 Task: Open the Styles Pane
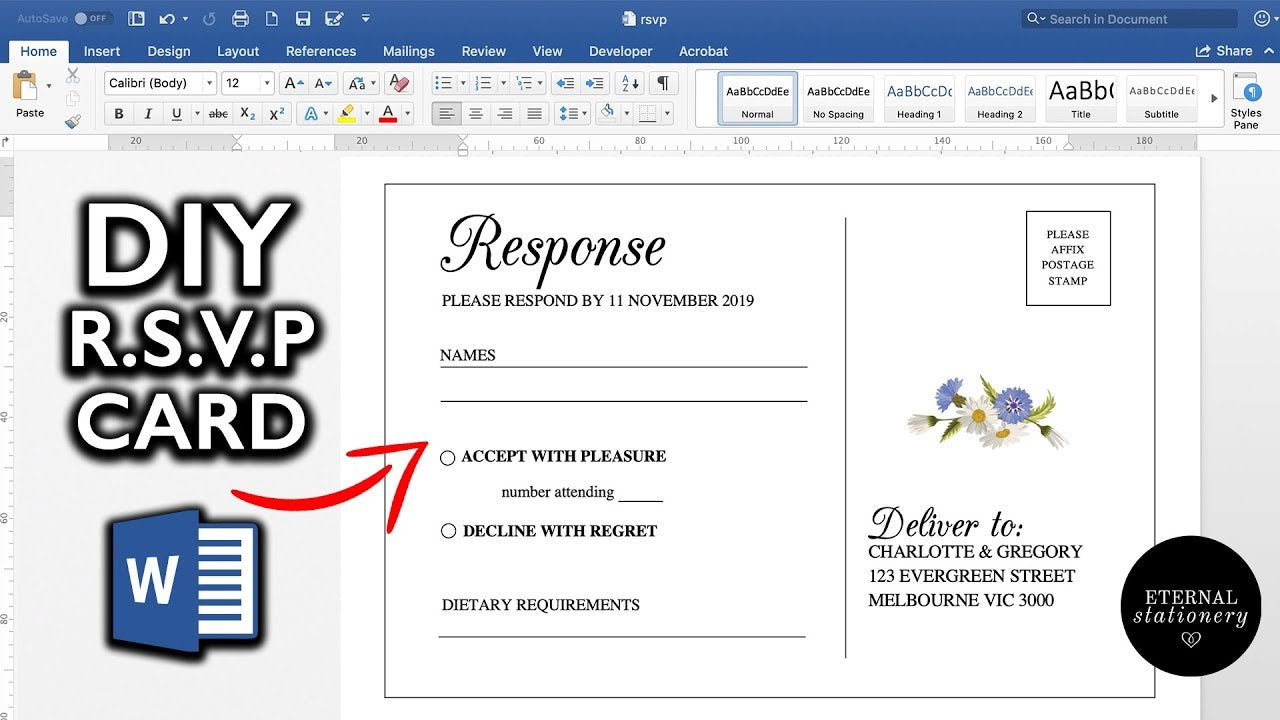(1246, 97)
